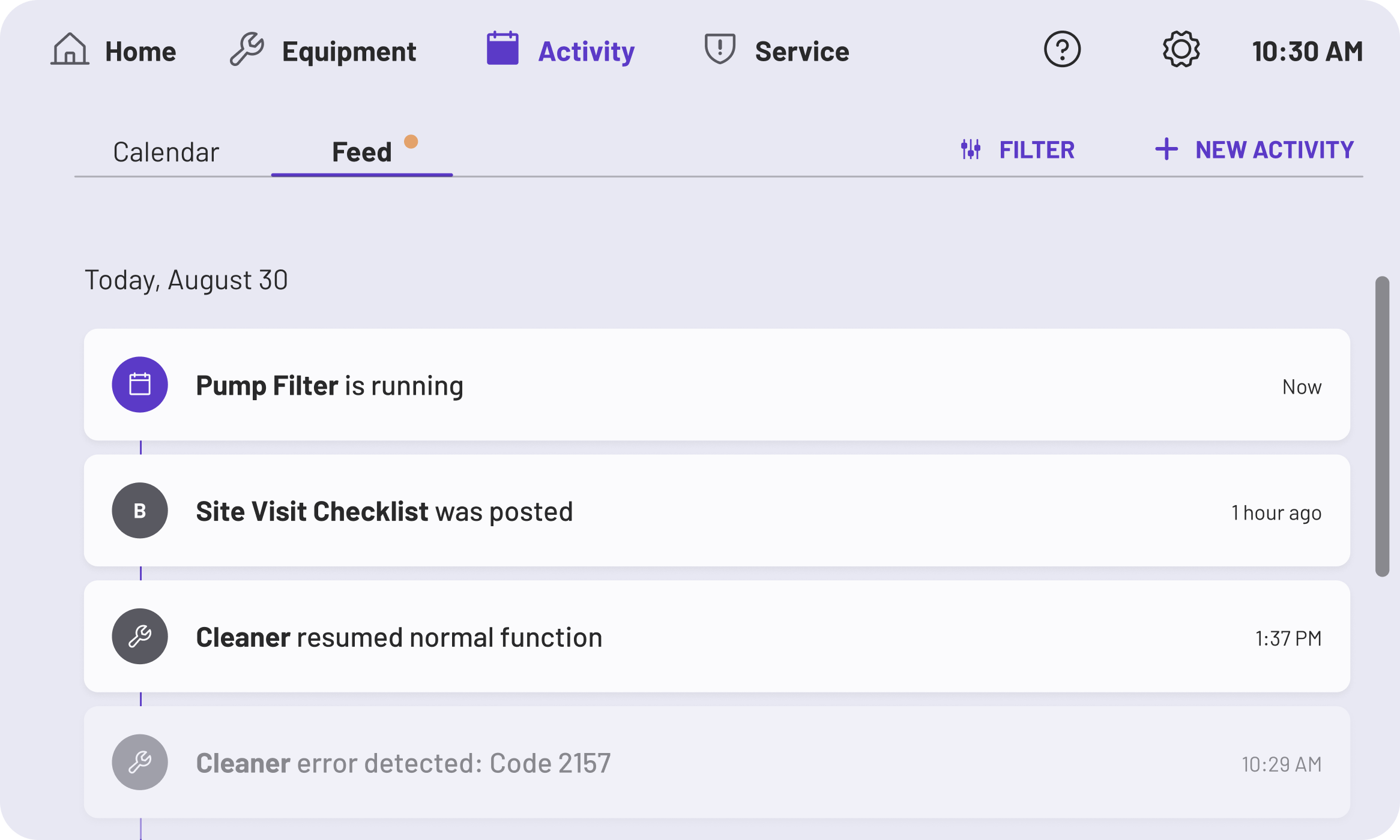The height and width of the screenshot is (840, 1400).
Task: Open Cleaner error Code 2157 entry
Action: click(x=717, y=763)
